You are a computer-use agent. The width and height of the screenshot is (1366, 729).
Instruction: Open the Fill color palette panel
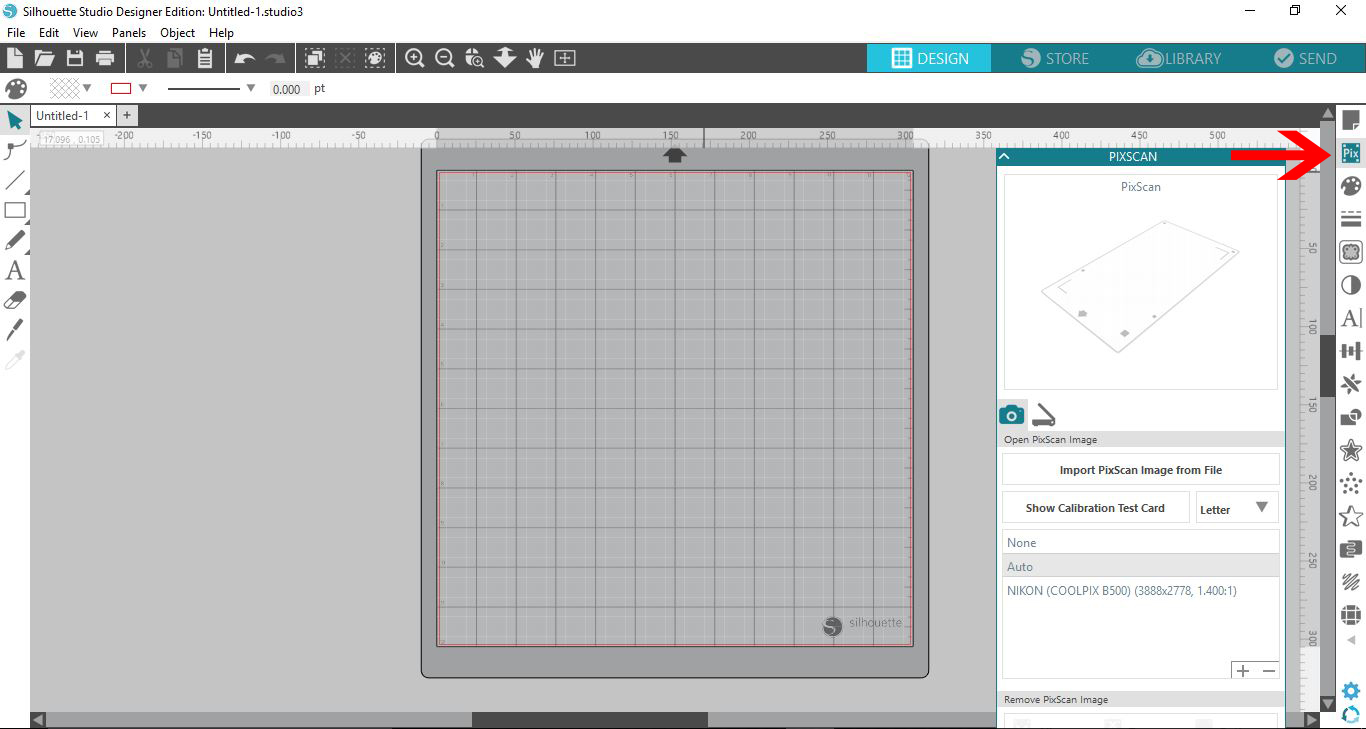pyautogui.click(x=1351, y=186)
